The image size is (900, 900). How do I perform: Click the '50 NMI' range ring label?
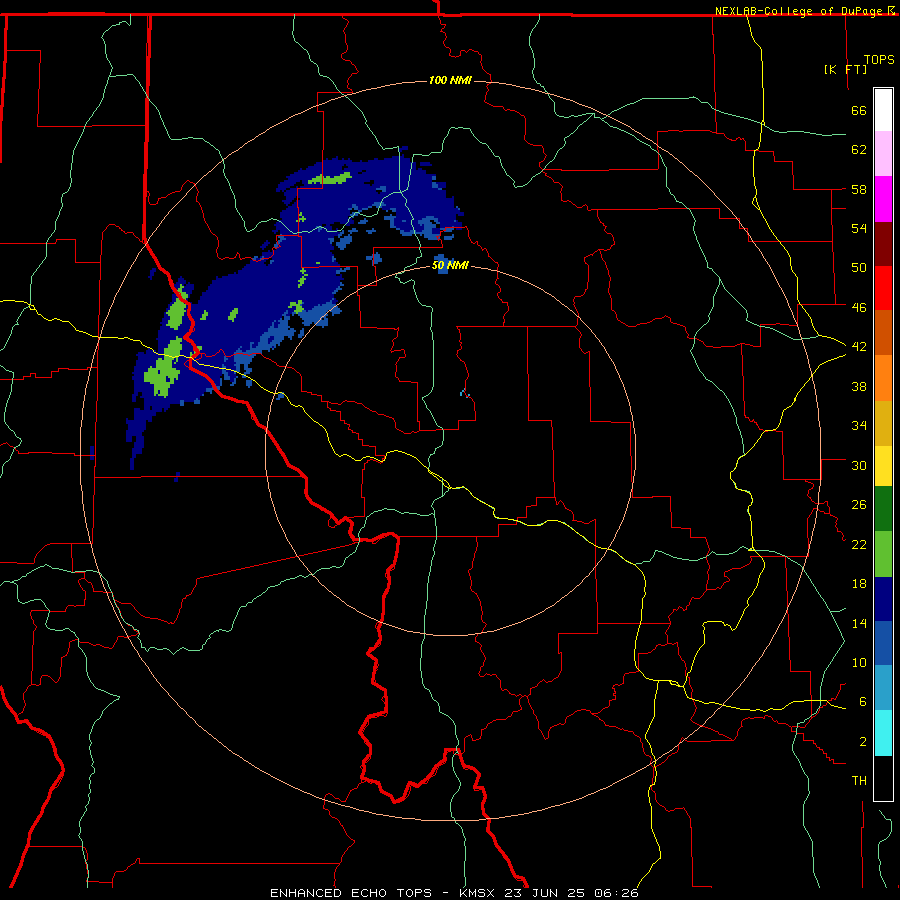tap(450, 265)
